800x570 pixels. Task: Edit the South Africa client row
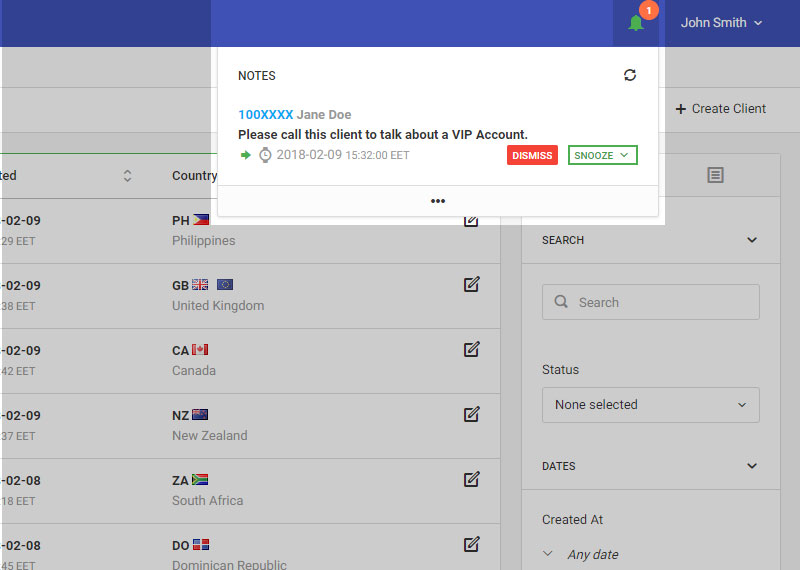tap(472, 479)
